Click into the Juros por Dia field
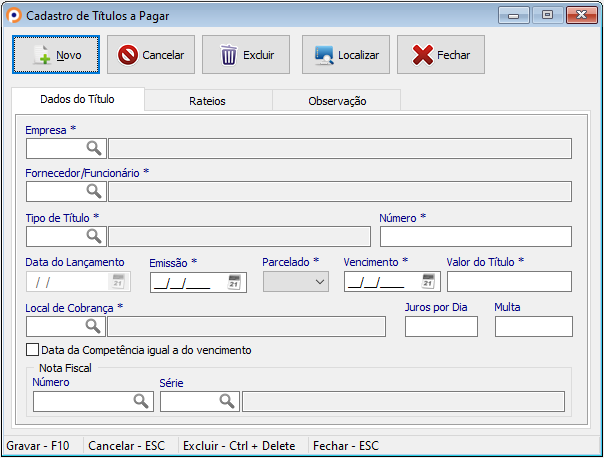The image size is (604, 458). point(441,327)
